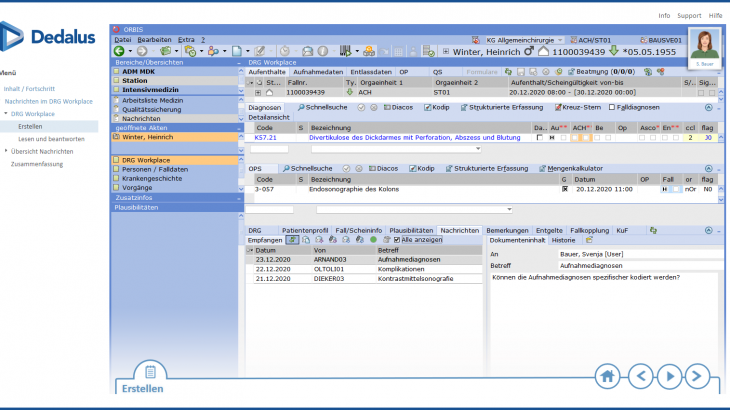Click Lesen und beantworten in the left menu
730x410 pixels.
point(46,139)
